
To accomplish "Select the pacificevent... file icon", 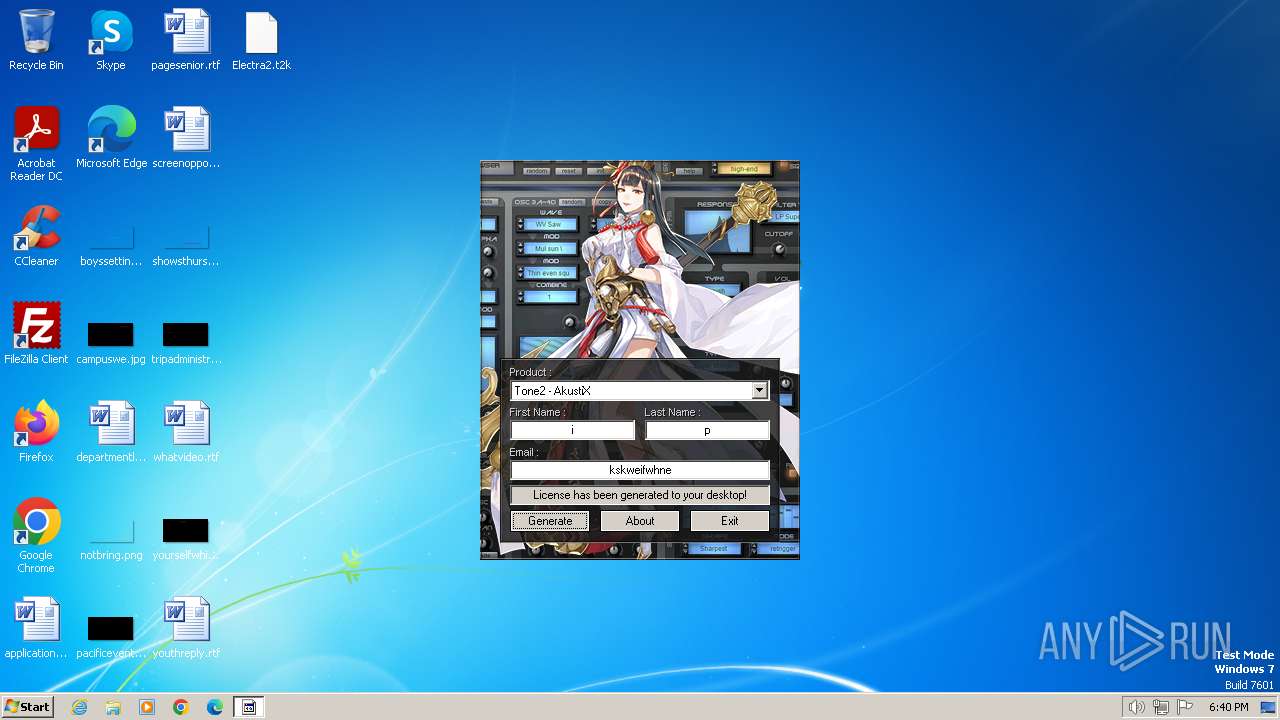I will (x=111, y=637).
